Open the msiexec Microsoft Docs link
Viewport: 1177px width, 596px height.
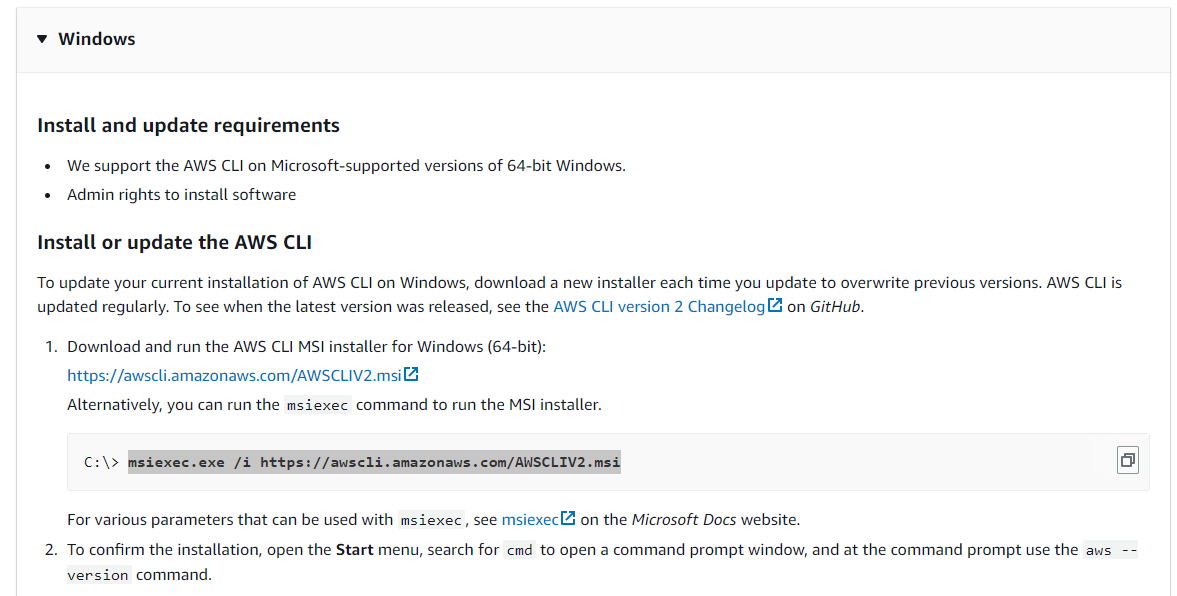(x=530, y=519)
